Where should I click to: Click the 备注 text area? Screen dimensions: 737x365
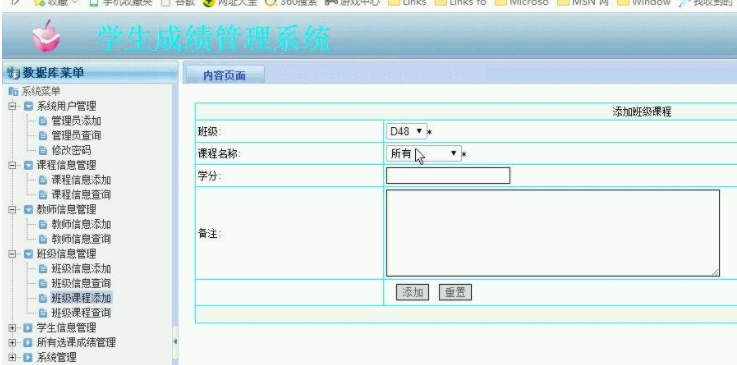click(x=553, y=233)
